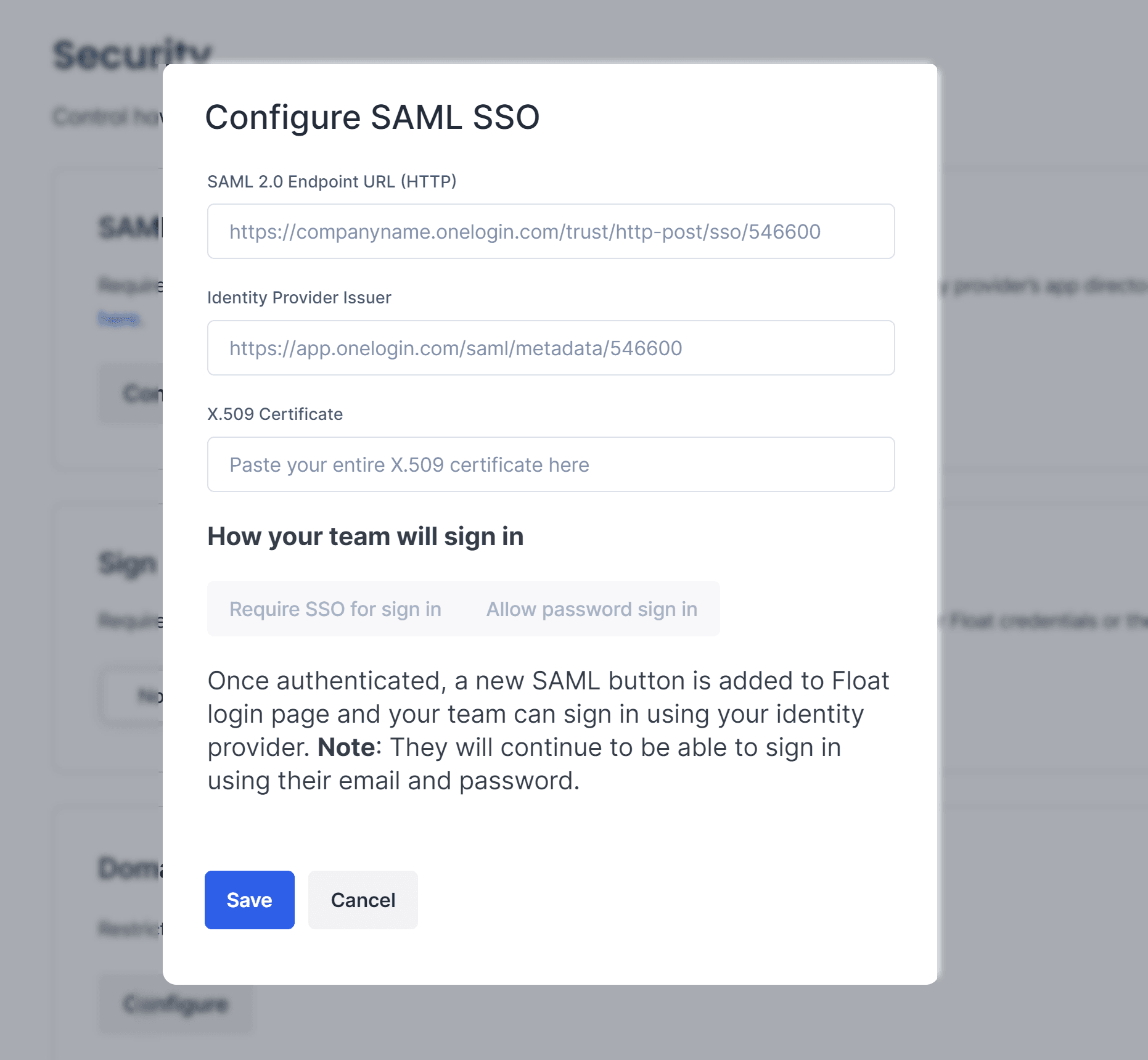Screen dimensions: 1148x1060
Task: Click the X.509 Certificate paste field
Action: (551, 465)
